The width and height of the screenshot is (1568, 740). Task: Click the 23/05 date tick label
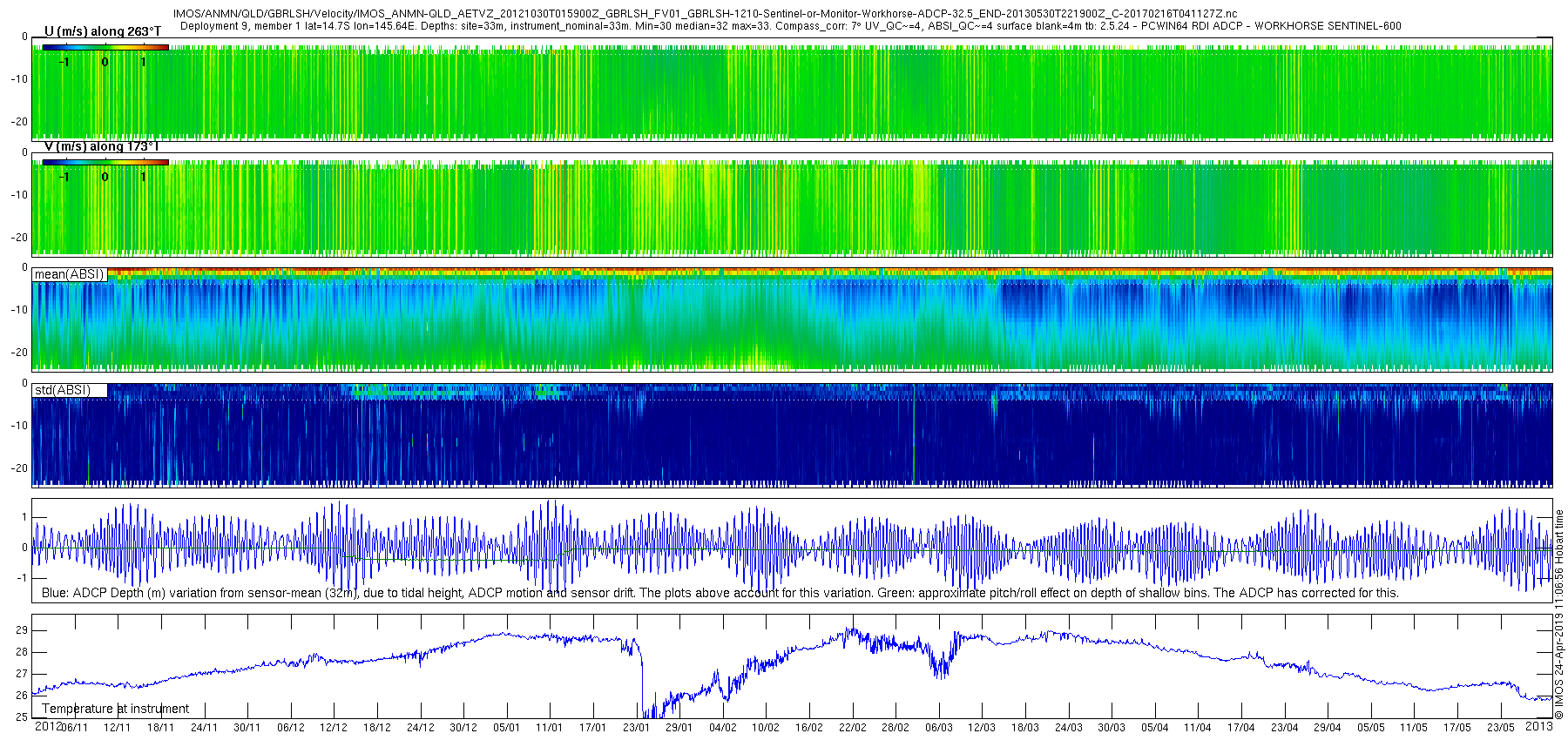1501,728
